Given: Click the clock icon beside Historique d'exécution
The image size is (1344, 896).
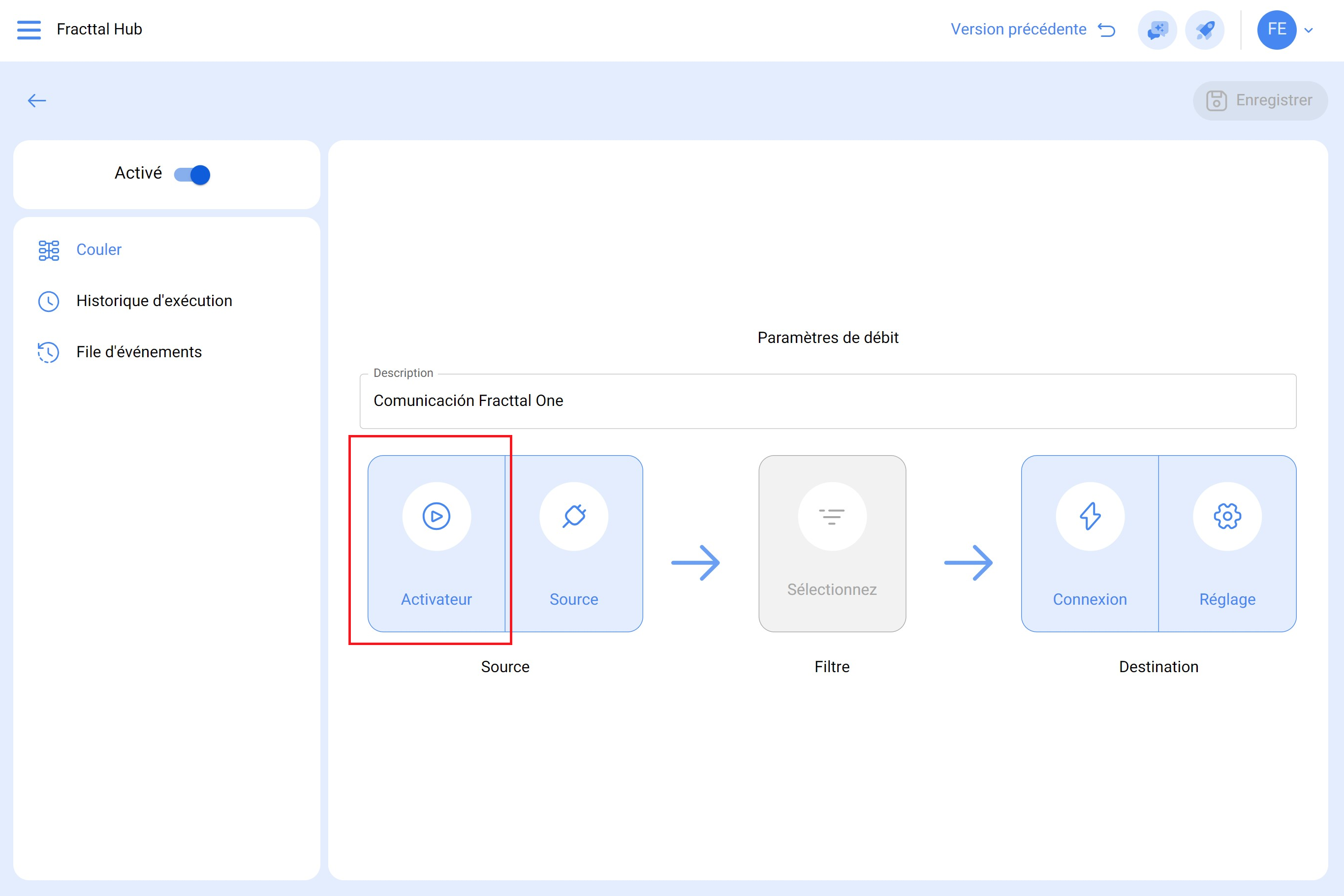Looking at the screenshot, I should pos(49,301).
